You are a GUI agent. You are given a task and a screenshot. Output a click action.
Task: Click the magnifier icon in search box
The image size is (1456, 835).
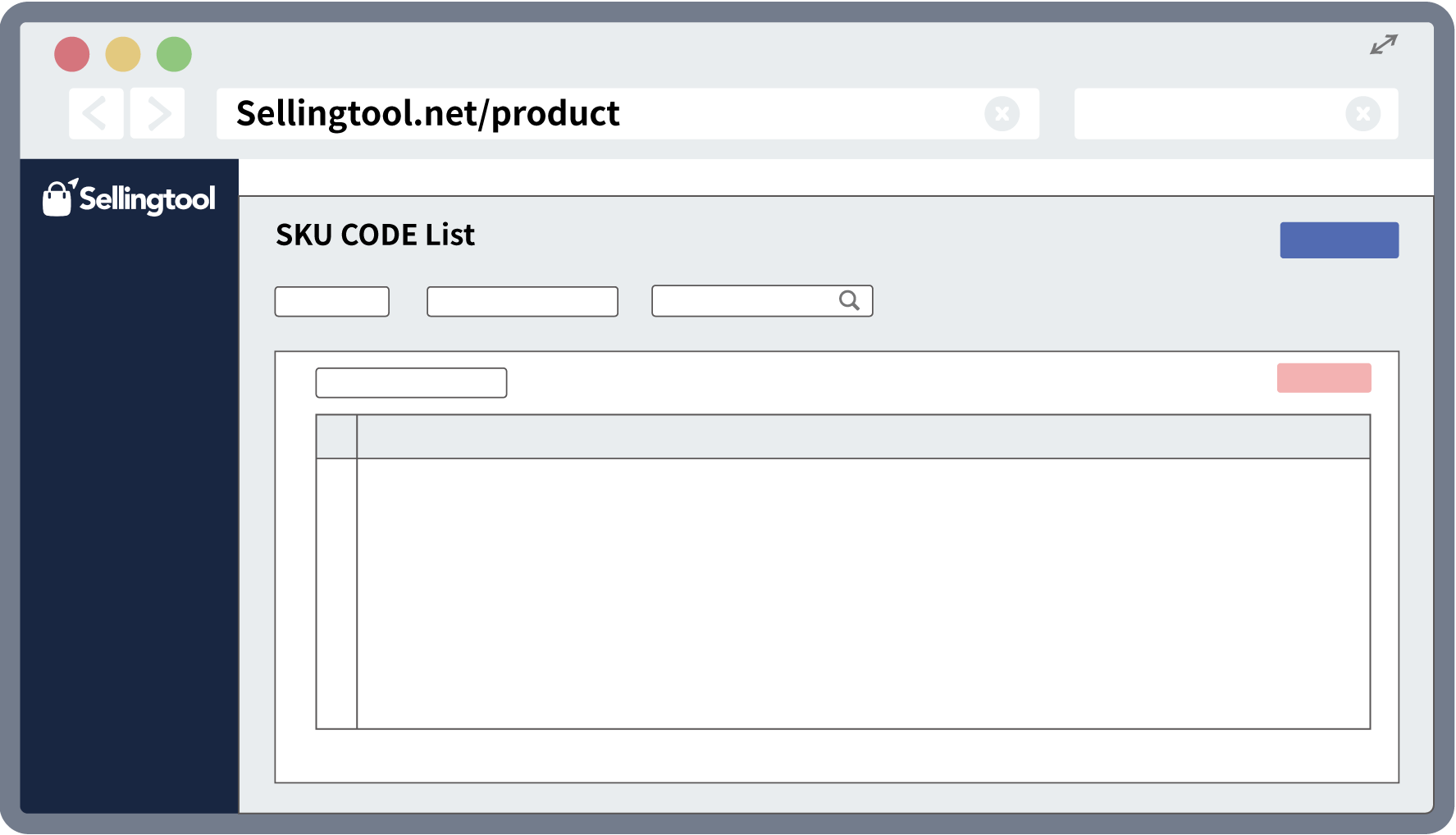pos(849,300)
